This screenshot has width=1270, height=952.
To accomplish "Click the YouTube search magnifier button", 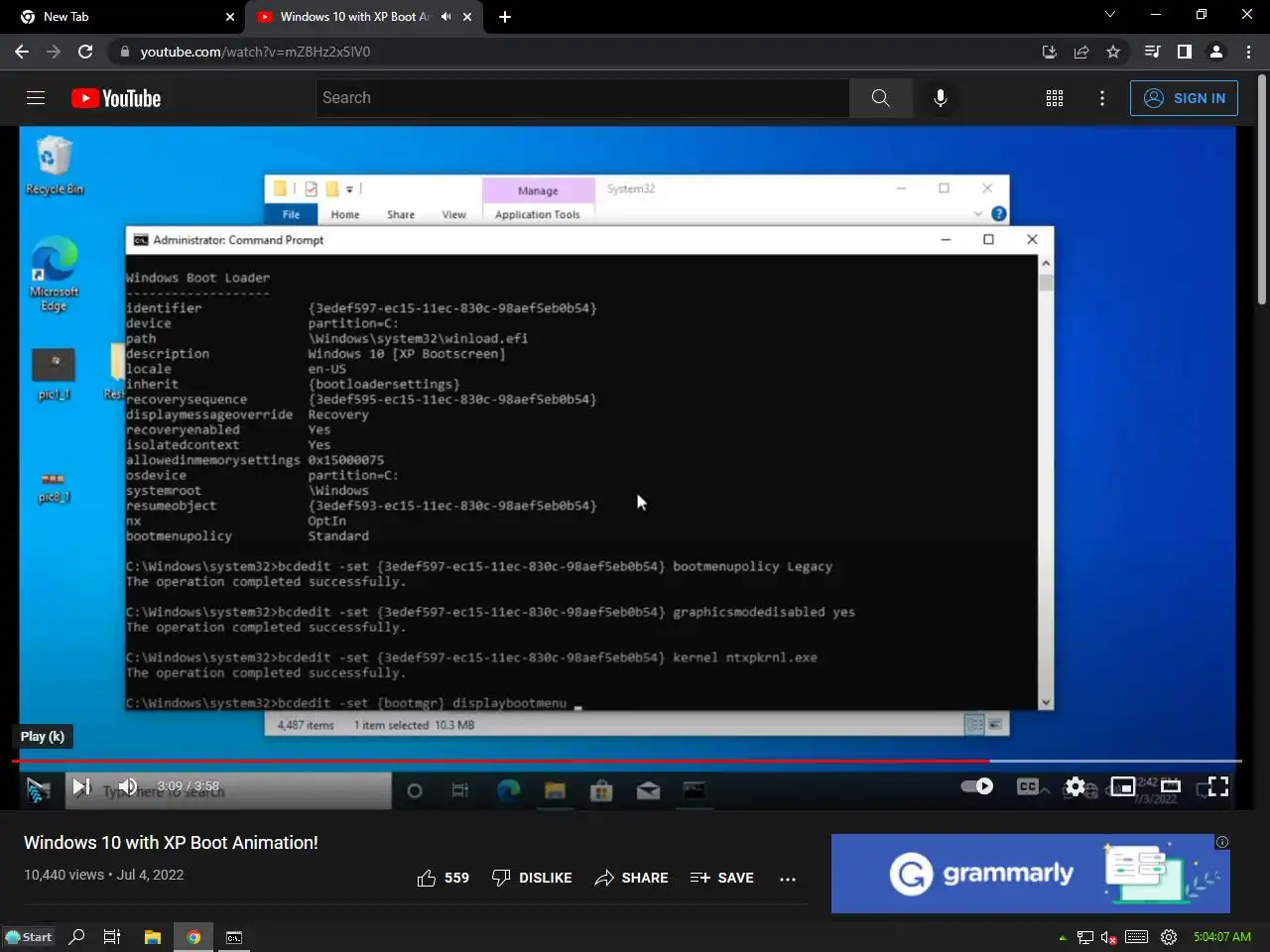I will 880,98.
